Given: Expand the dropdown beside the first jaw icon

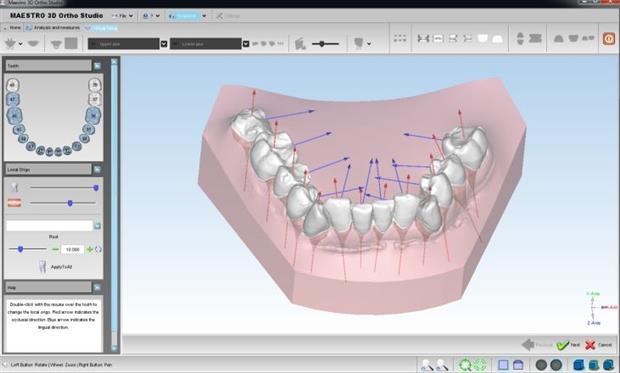Looking at the screenshot, I should click(x=21, y=44).
